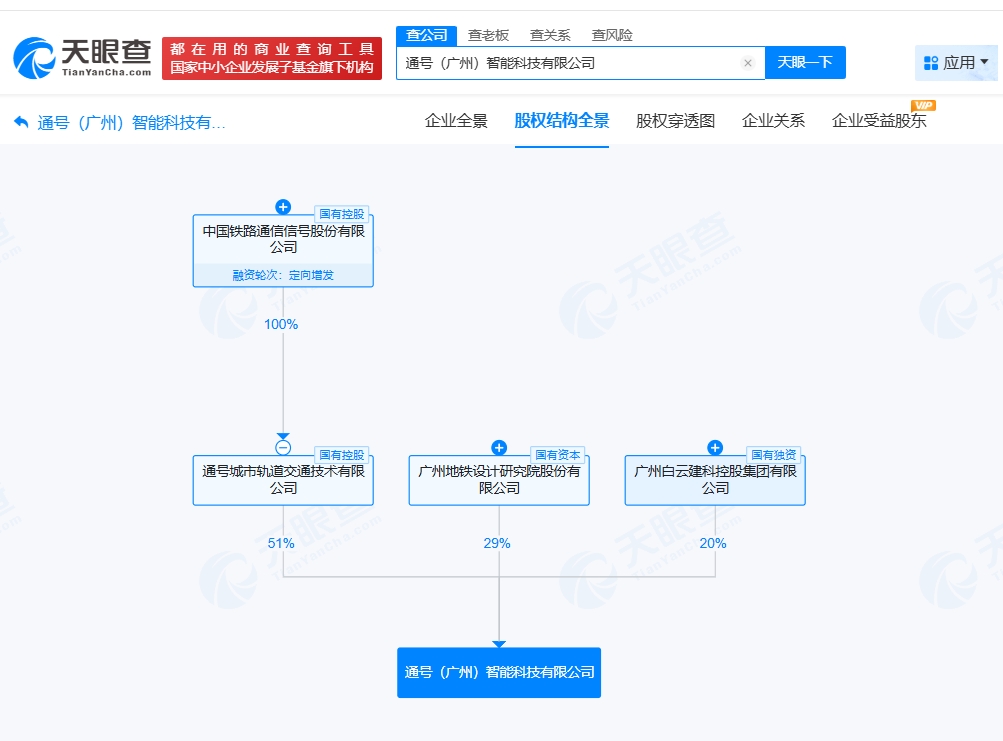Click the 天眼一下 search button

tap(805, 62)
